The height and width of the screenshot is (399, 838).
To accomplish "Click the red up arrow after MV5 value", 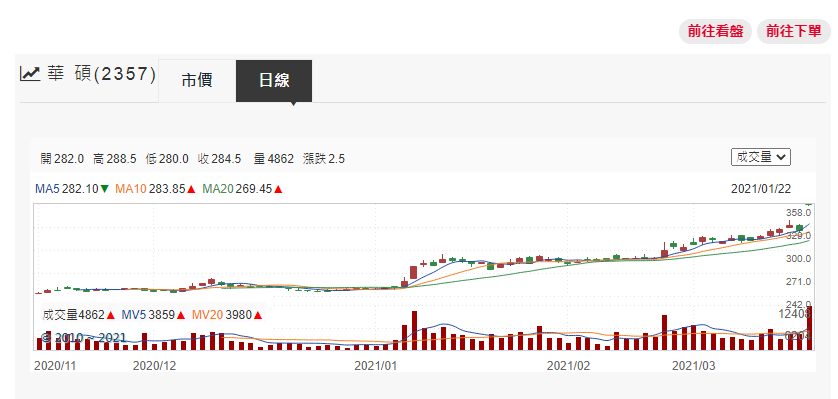I will 181,316.
